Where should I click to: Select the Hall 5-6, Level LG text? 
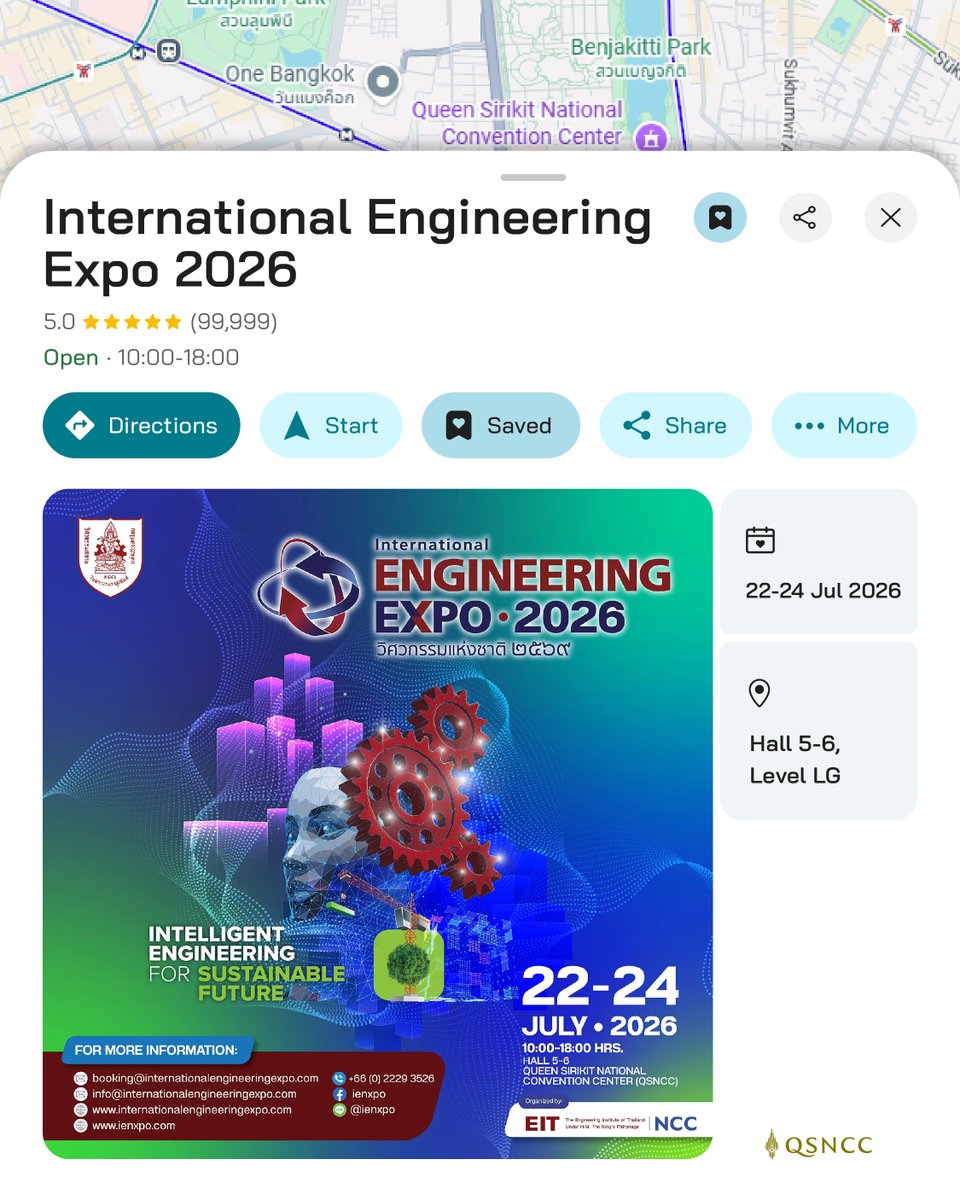(795, 759)
